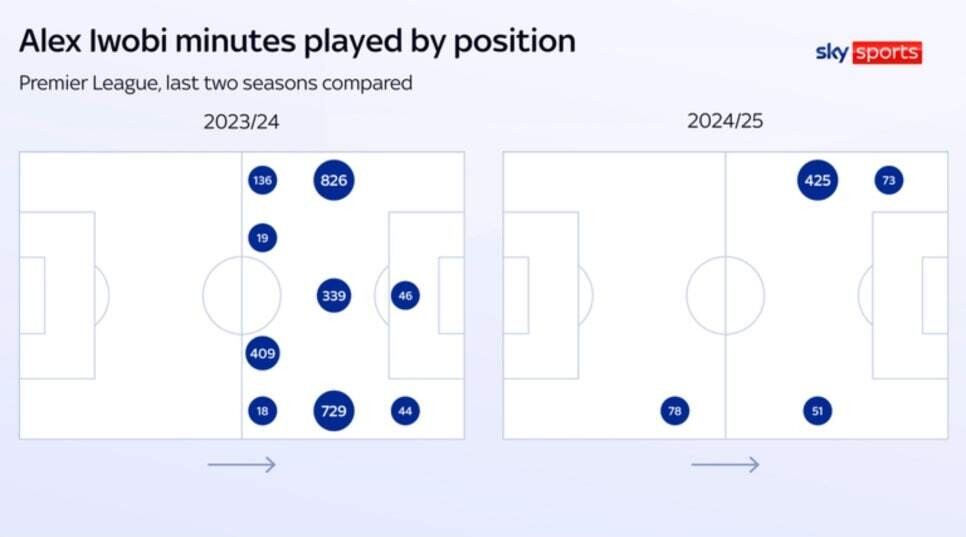Click the Premier League subtitle text
Viewport: 966px width, 537px height.
point(216,83)
